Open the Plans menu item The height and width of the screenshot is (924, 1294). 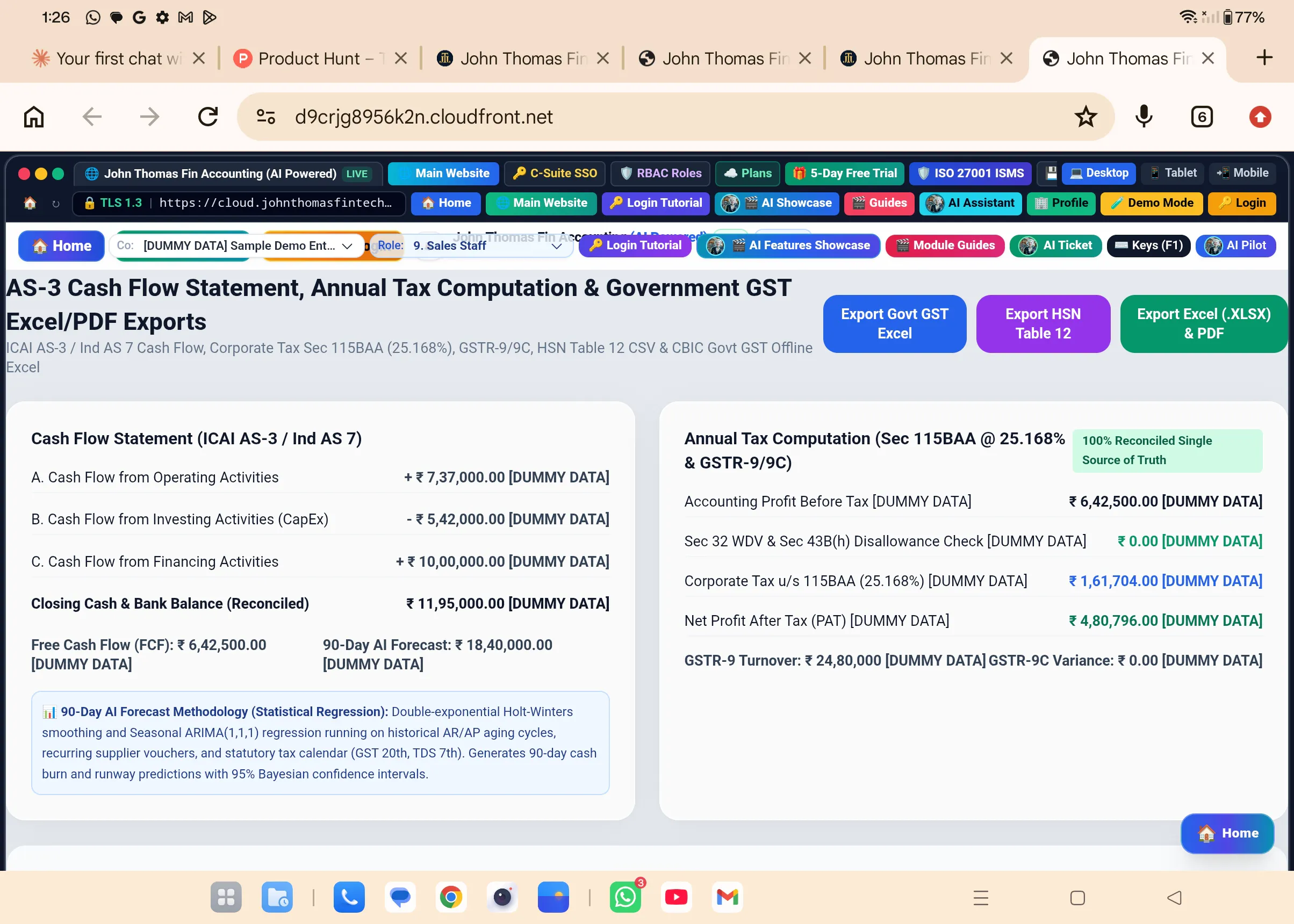point(747,174)
